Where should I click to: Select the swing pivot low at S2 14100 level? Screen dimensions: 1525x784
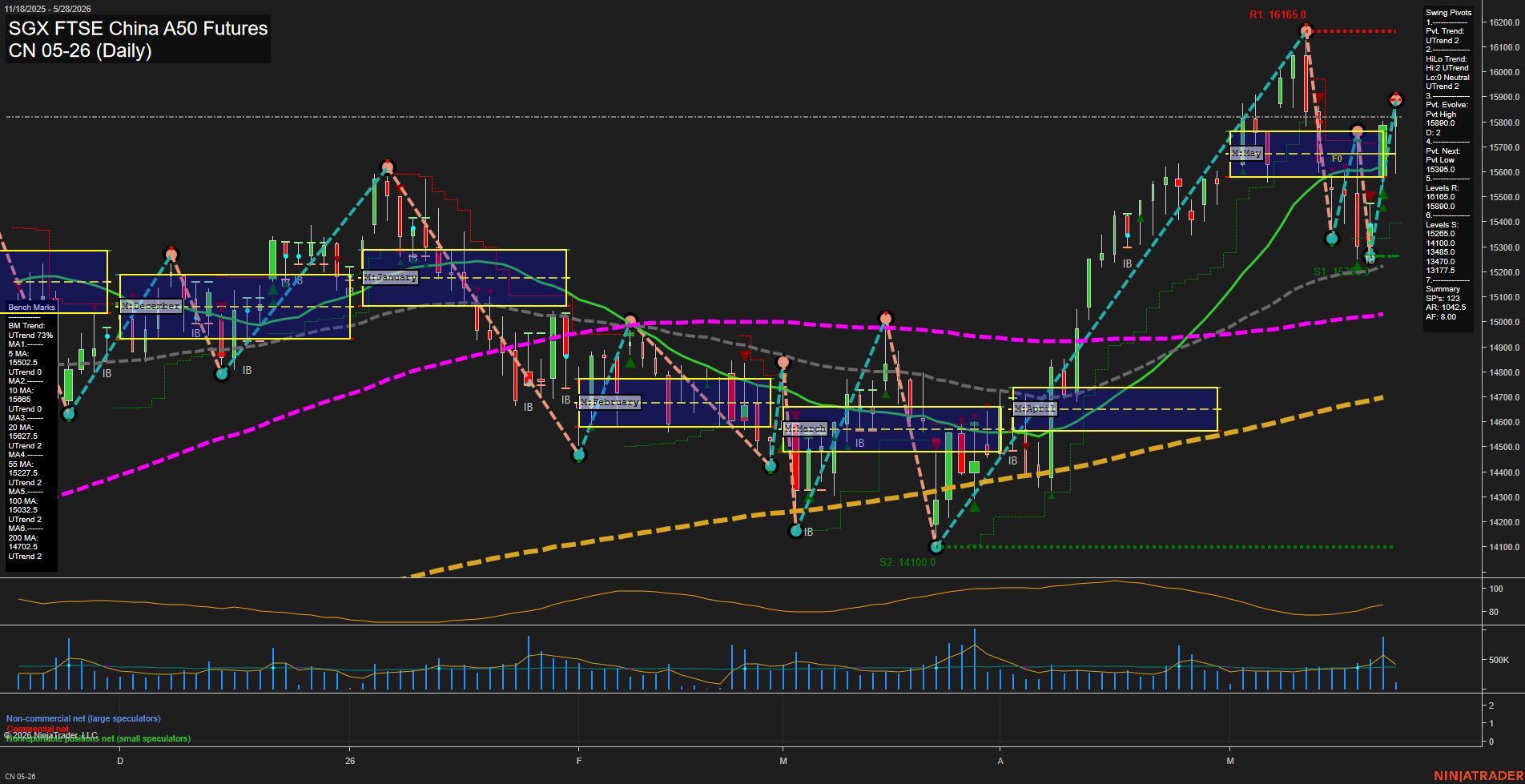click(936, 547)
